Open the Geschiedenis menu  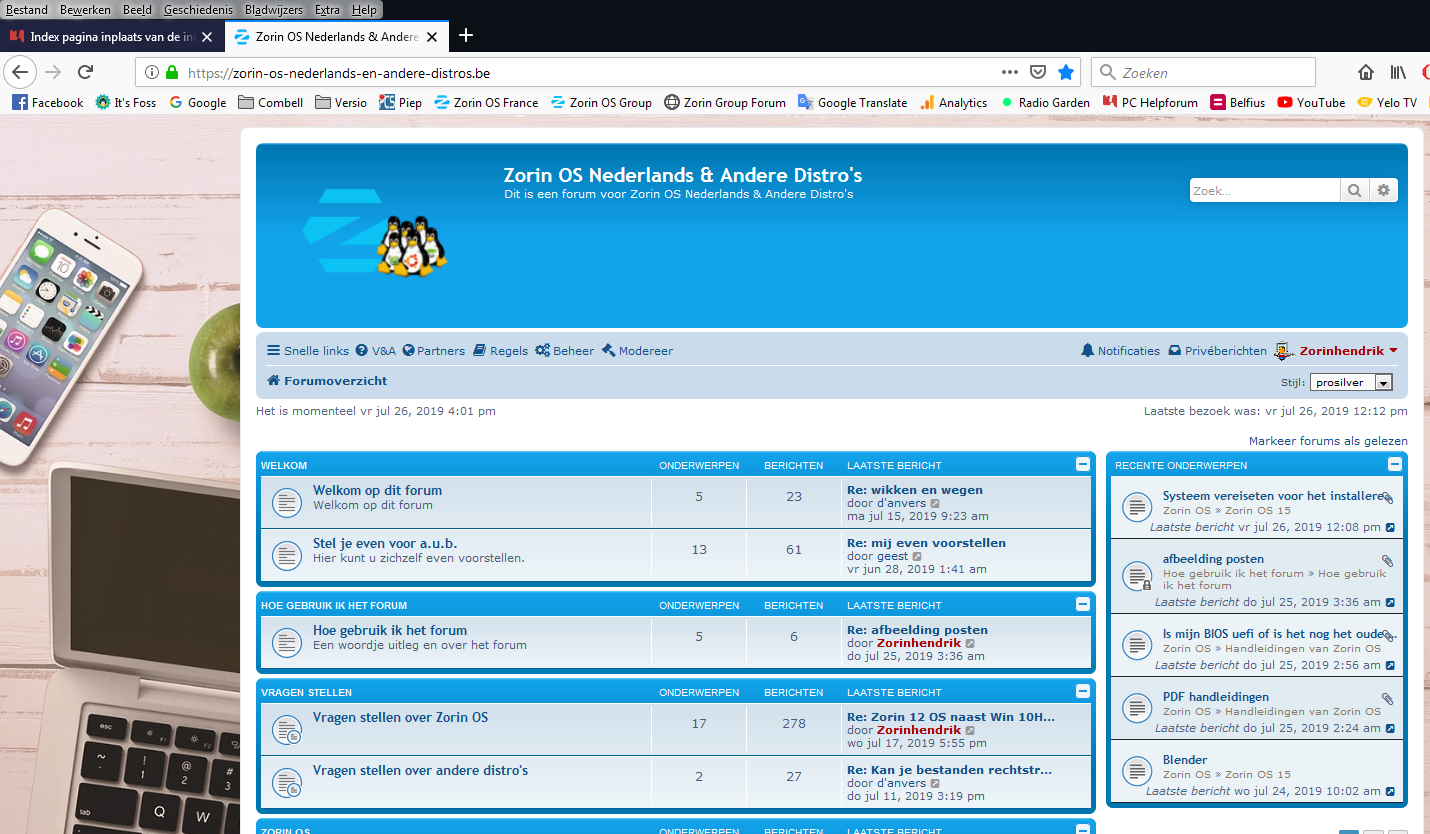click(198, 10)
